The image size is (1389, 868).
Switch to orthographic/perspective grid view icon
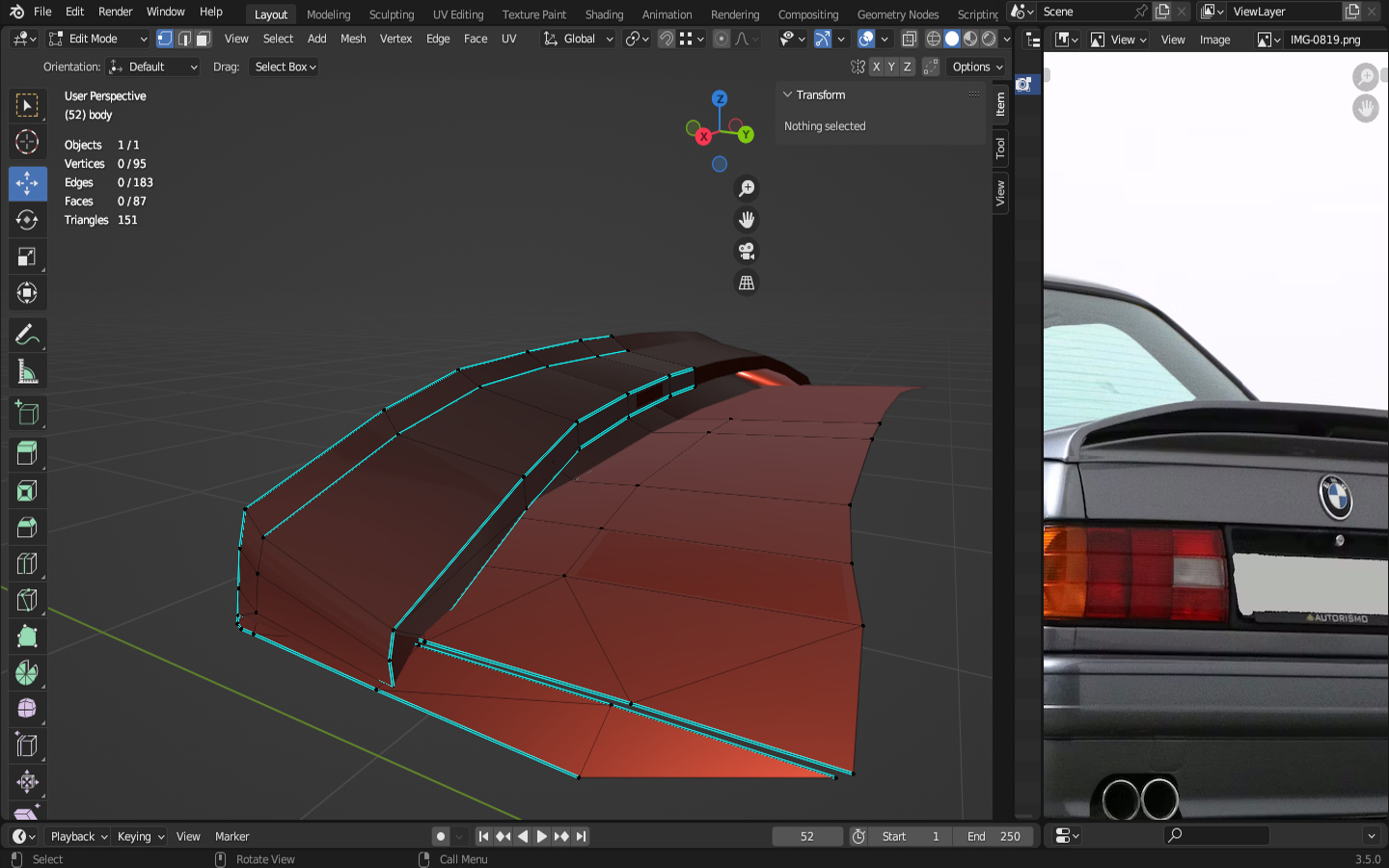tap(746, 283)
